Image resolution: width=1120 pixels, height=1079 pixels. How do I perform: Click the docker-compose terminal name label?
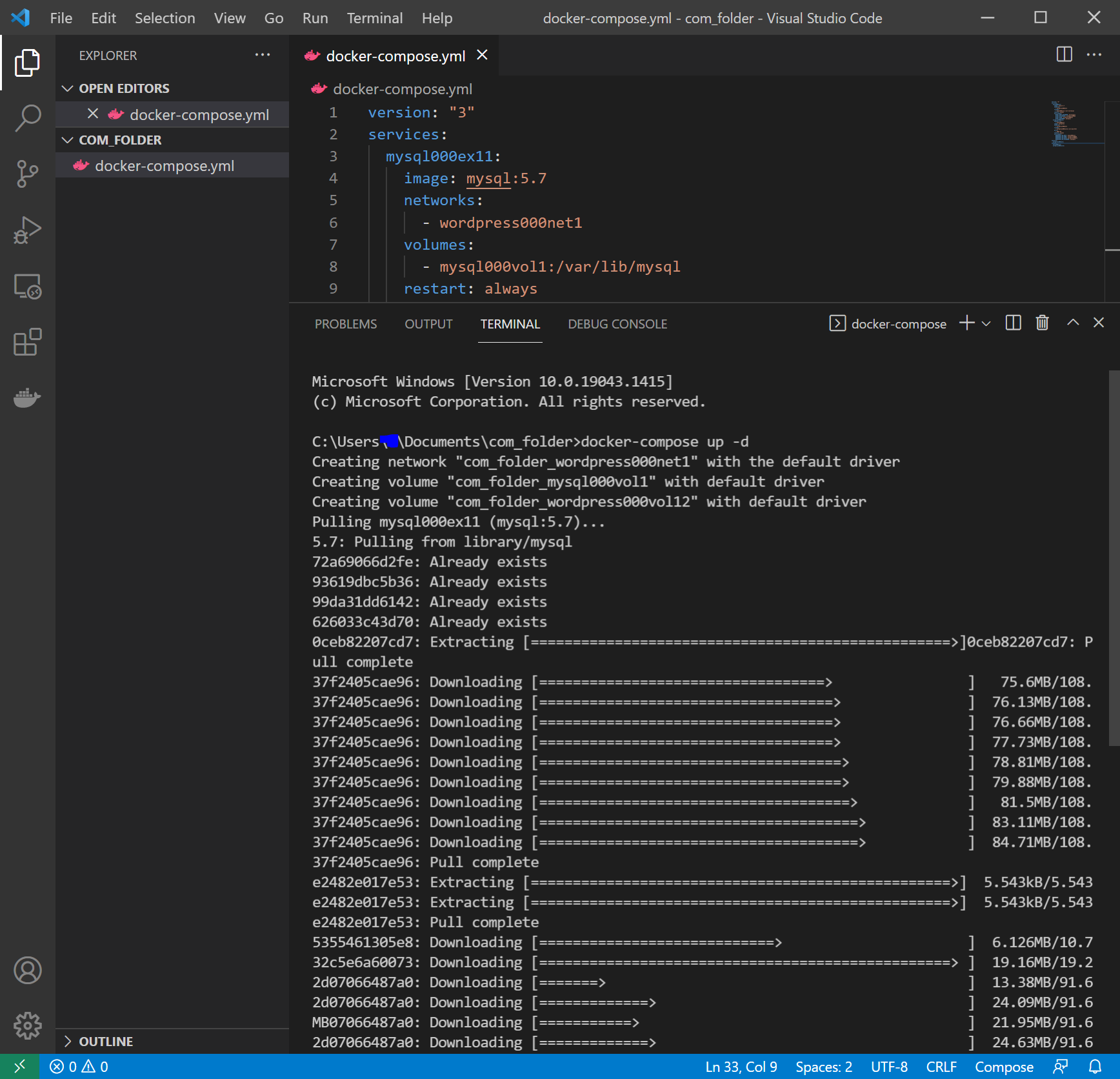pos(898,324)
